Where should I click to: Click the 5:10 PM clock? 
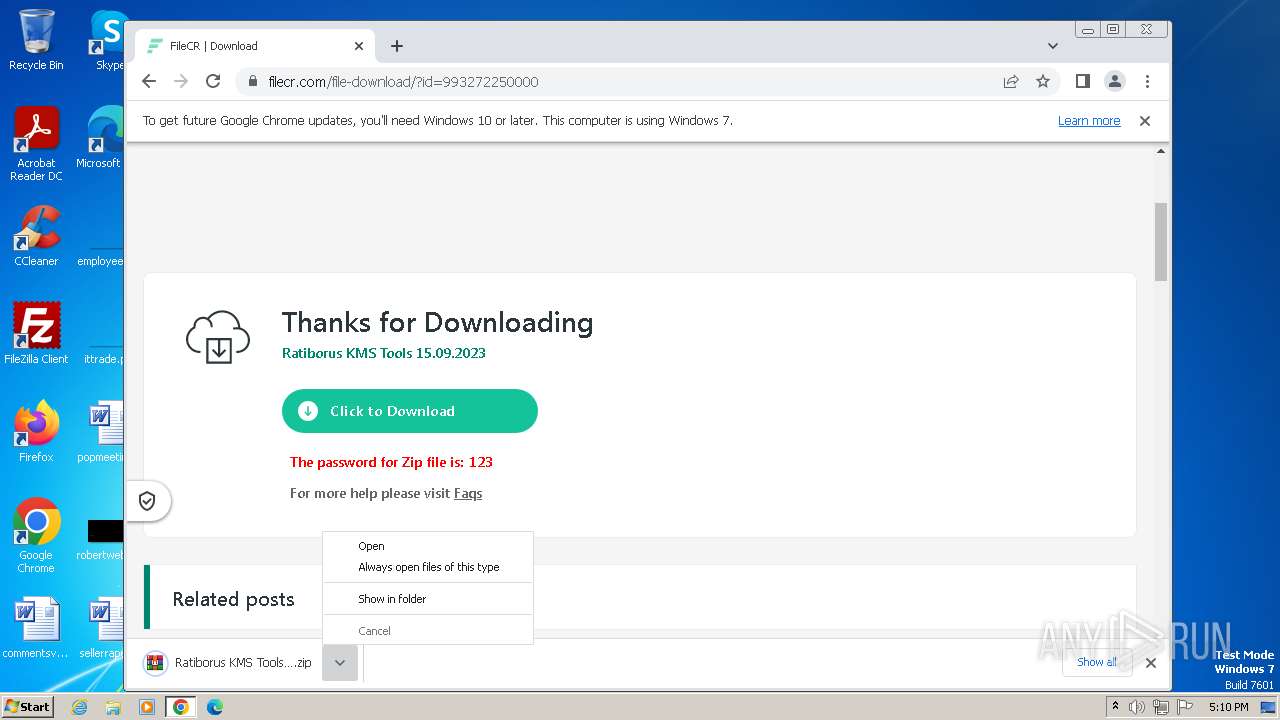tap(1229, 707)
